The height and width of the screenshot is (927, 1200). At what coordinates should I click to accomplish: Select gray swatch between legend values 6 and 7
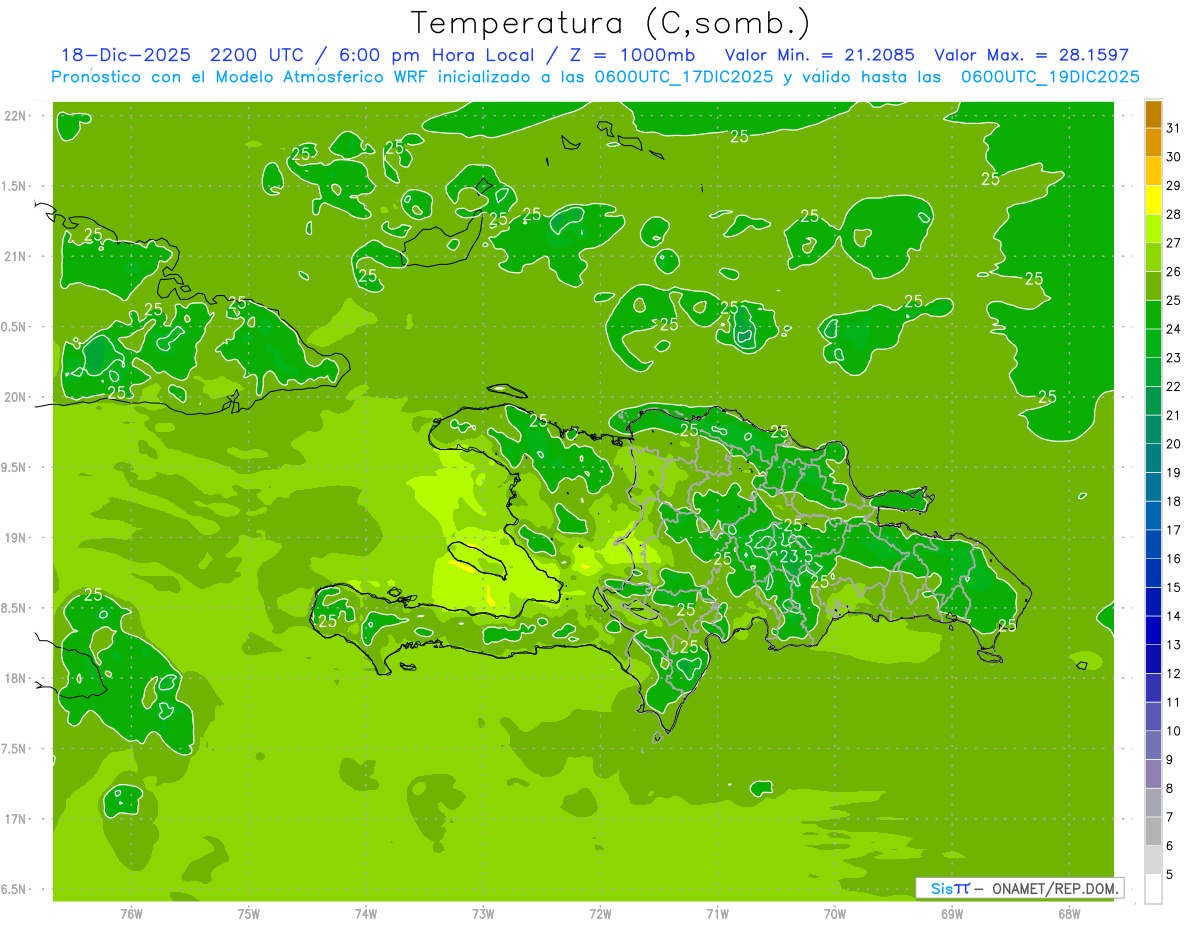click(1153, 832)
